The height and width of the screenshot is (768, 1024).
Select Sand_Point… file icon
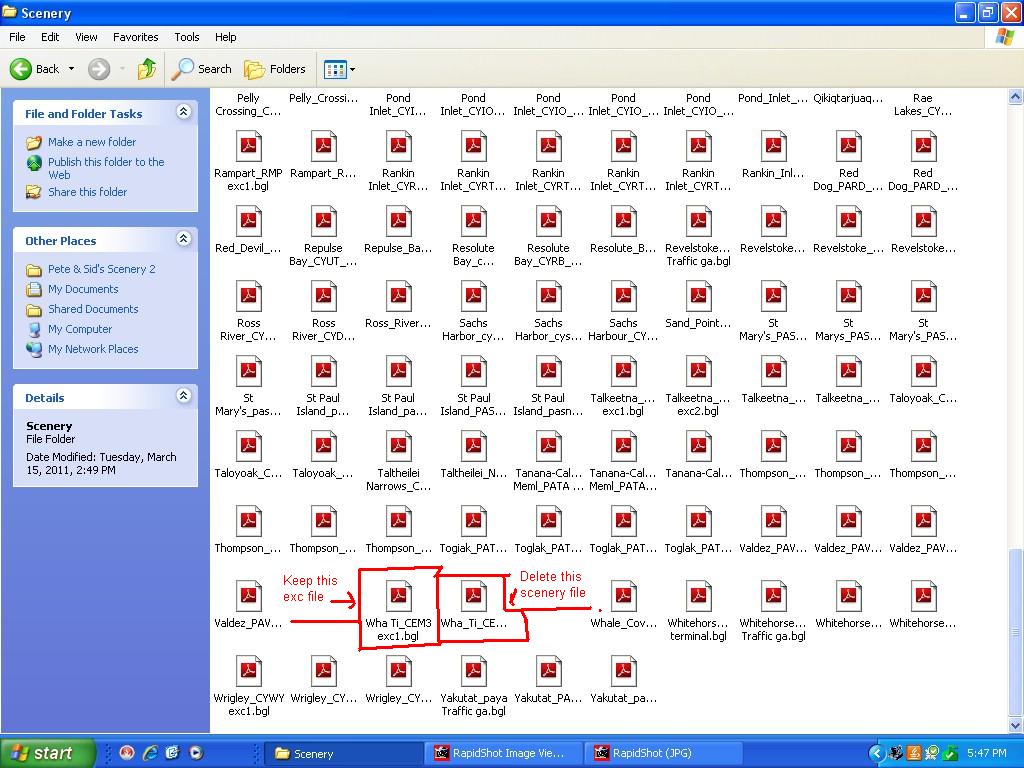click(x=699, y=296)
